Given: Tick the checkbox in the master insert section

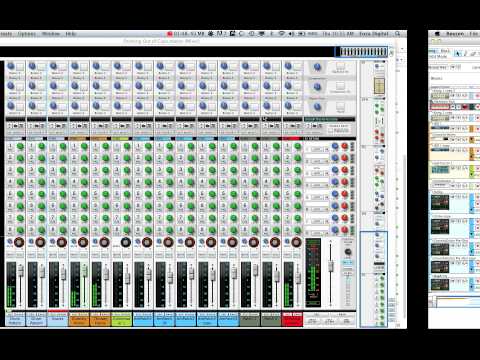Looking at the screenshot, I should 330,131.
